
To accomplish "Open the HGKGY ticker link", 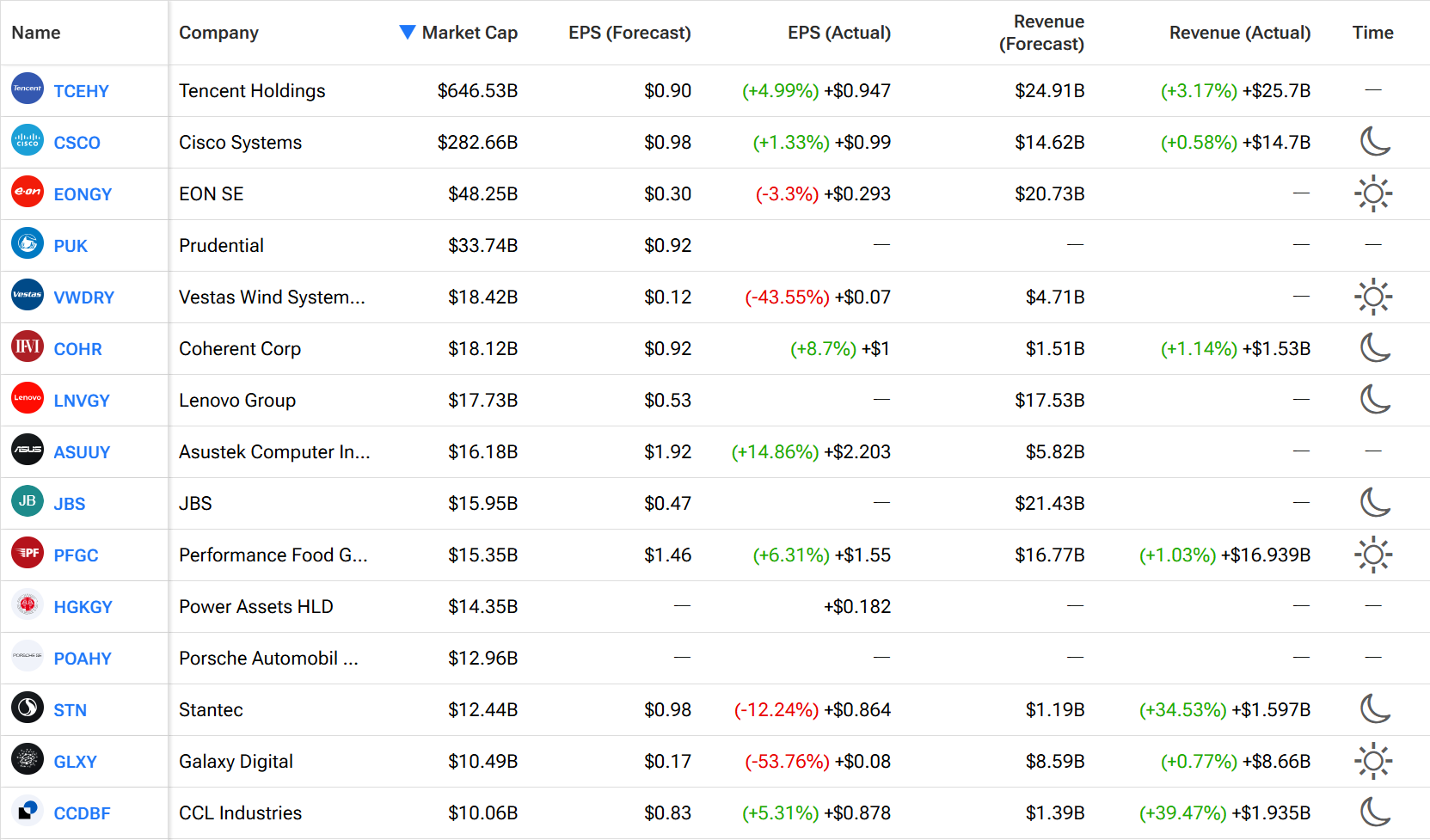I will pos(83,607).
